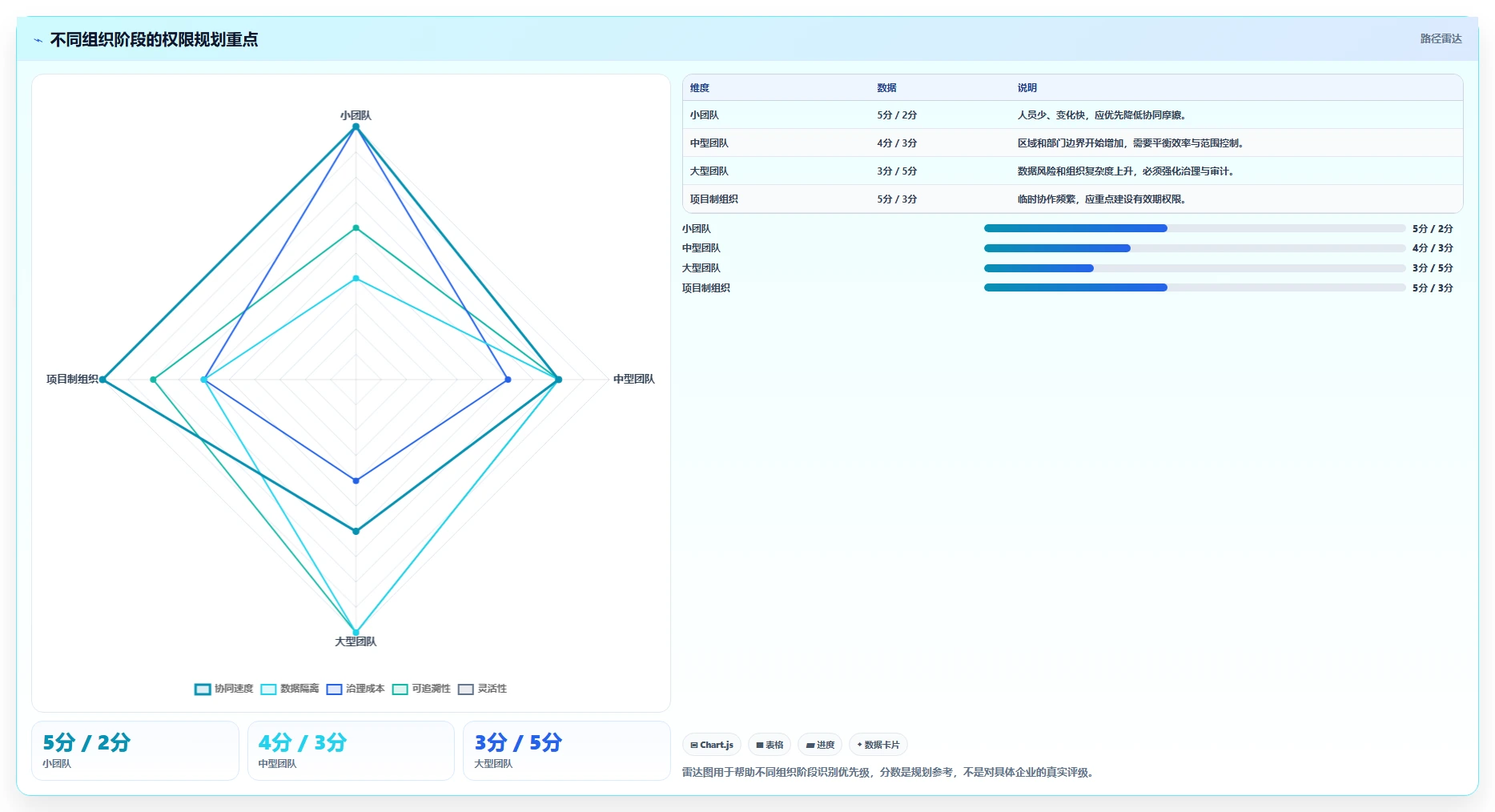Click the leftmost radar vertex at 项目制组织
The height and width of the screenshot is (812, 1495).
(x=102, y=380)
